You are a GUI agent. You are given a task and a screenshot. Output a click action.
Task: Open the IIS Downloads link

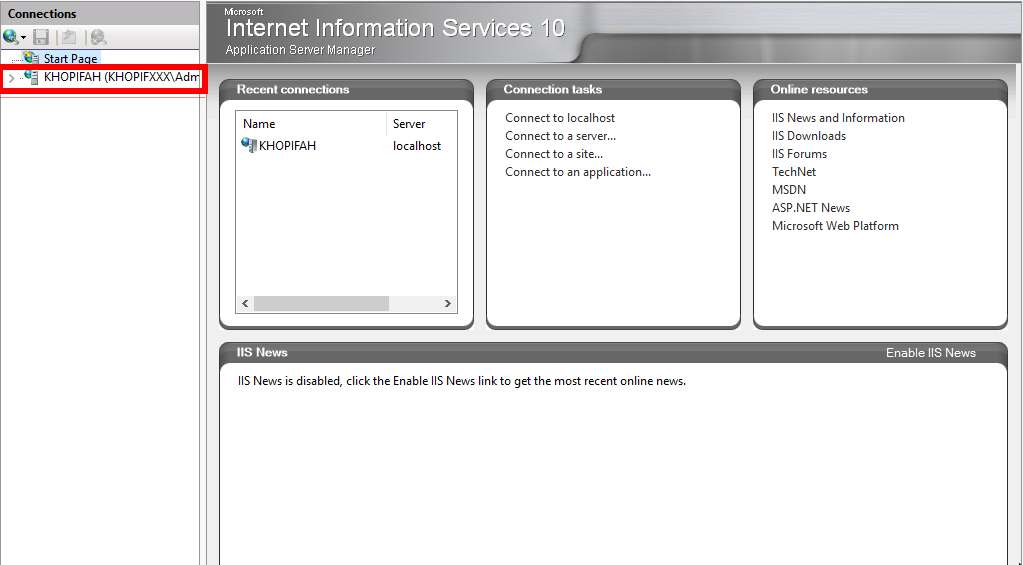(809, 136)
